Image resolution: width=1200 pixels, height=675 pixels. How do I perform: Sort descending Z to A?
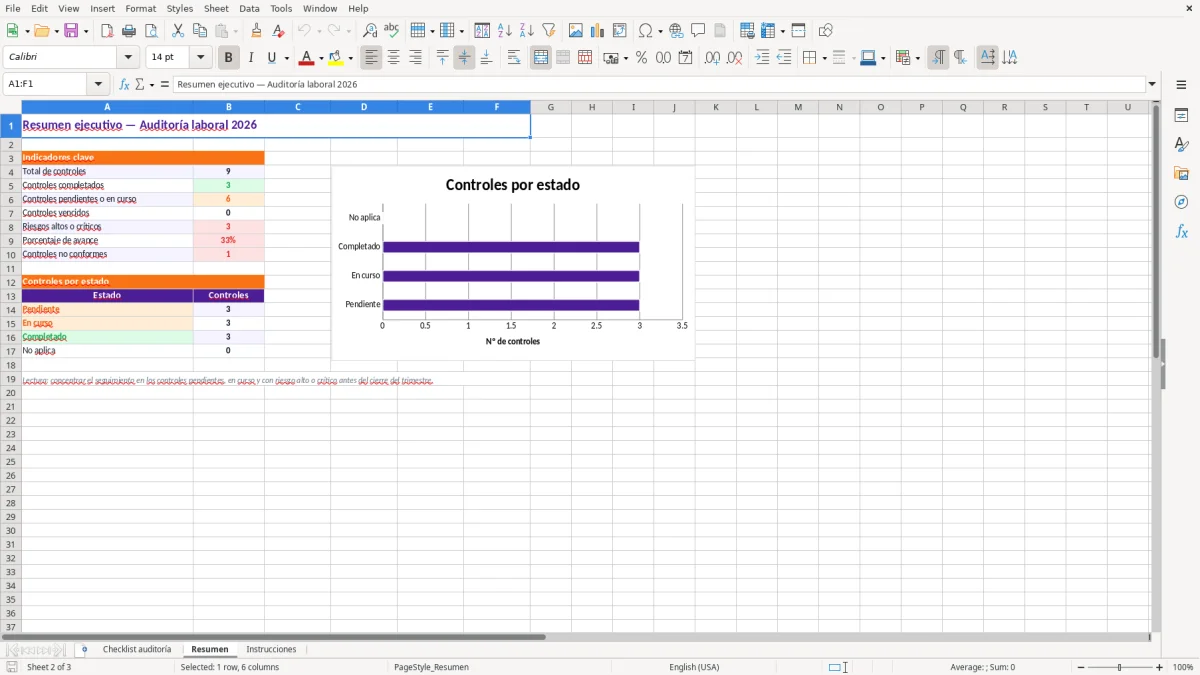point(526,31)
